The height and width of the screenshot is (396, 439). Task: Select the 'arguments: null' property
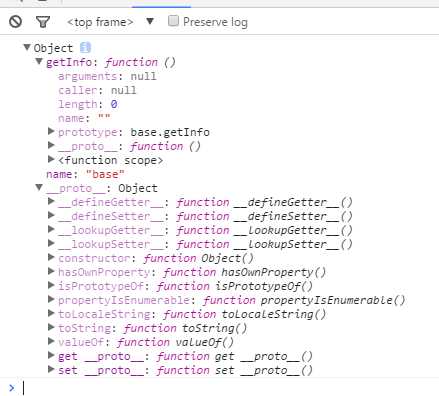pos(107,76)
